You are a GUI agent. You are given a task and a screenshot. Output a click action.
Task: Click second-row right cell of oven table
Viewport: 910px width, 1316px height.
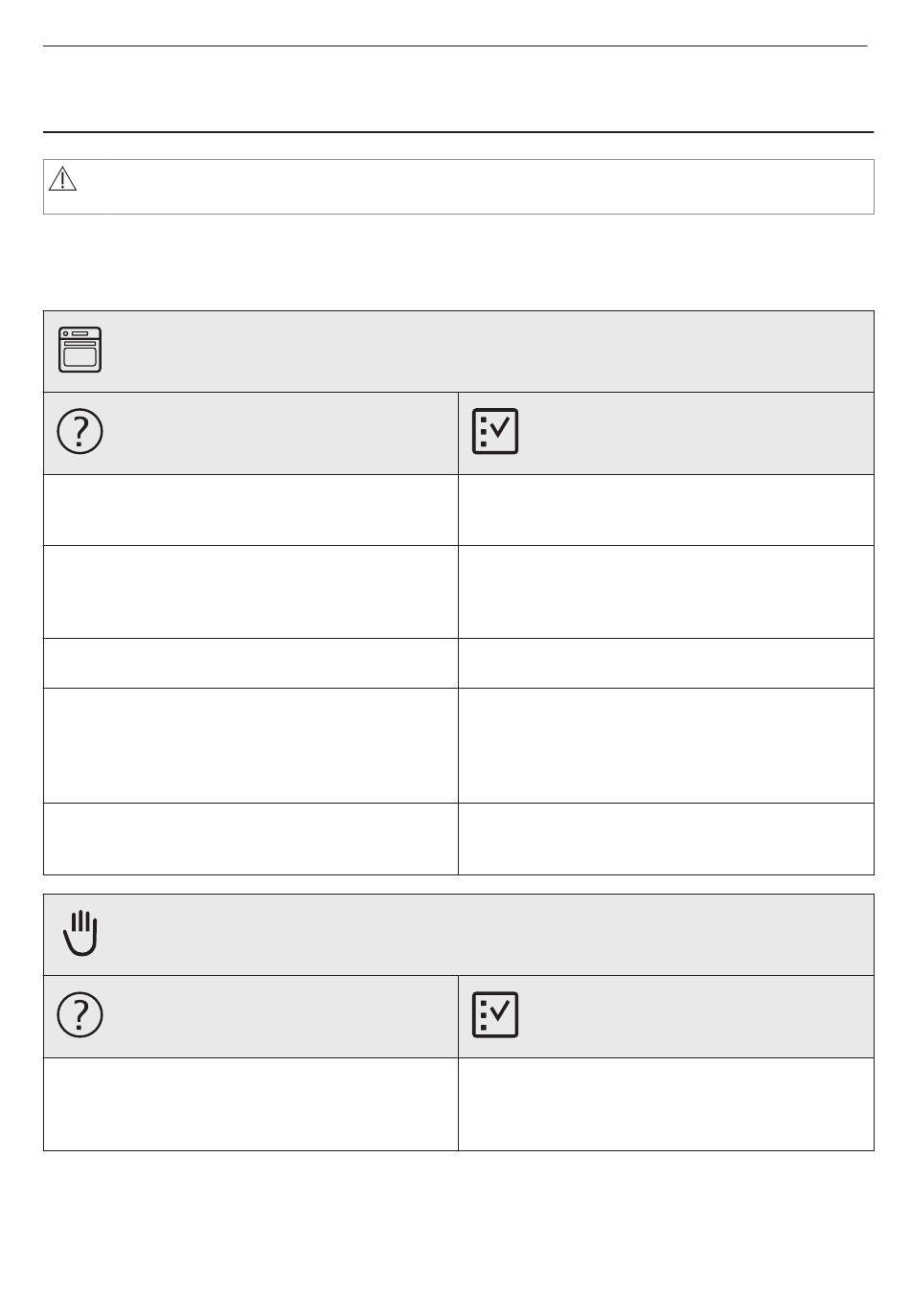click(667, 592)
